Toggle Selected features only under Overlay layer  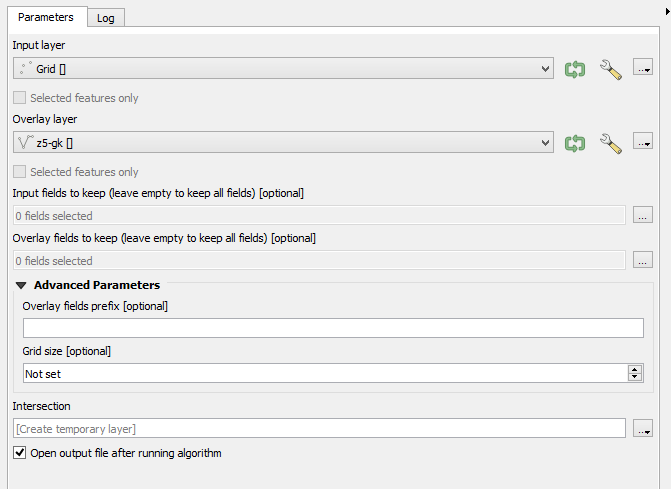pos(20,172)
